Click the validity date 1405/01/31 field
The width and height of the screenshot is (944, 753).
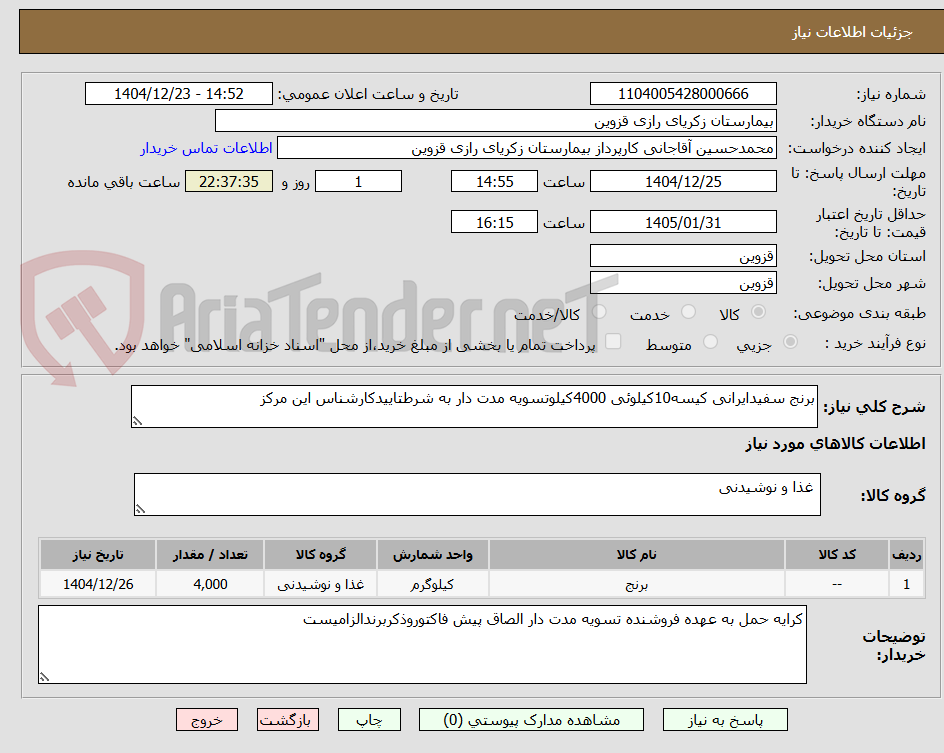[x=683, y=222]
